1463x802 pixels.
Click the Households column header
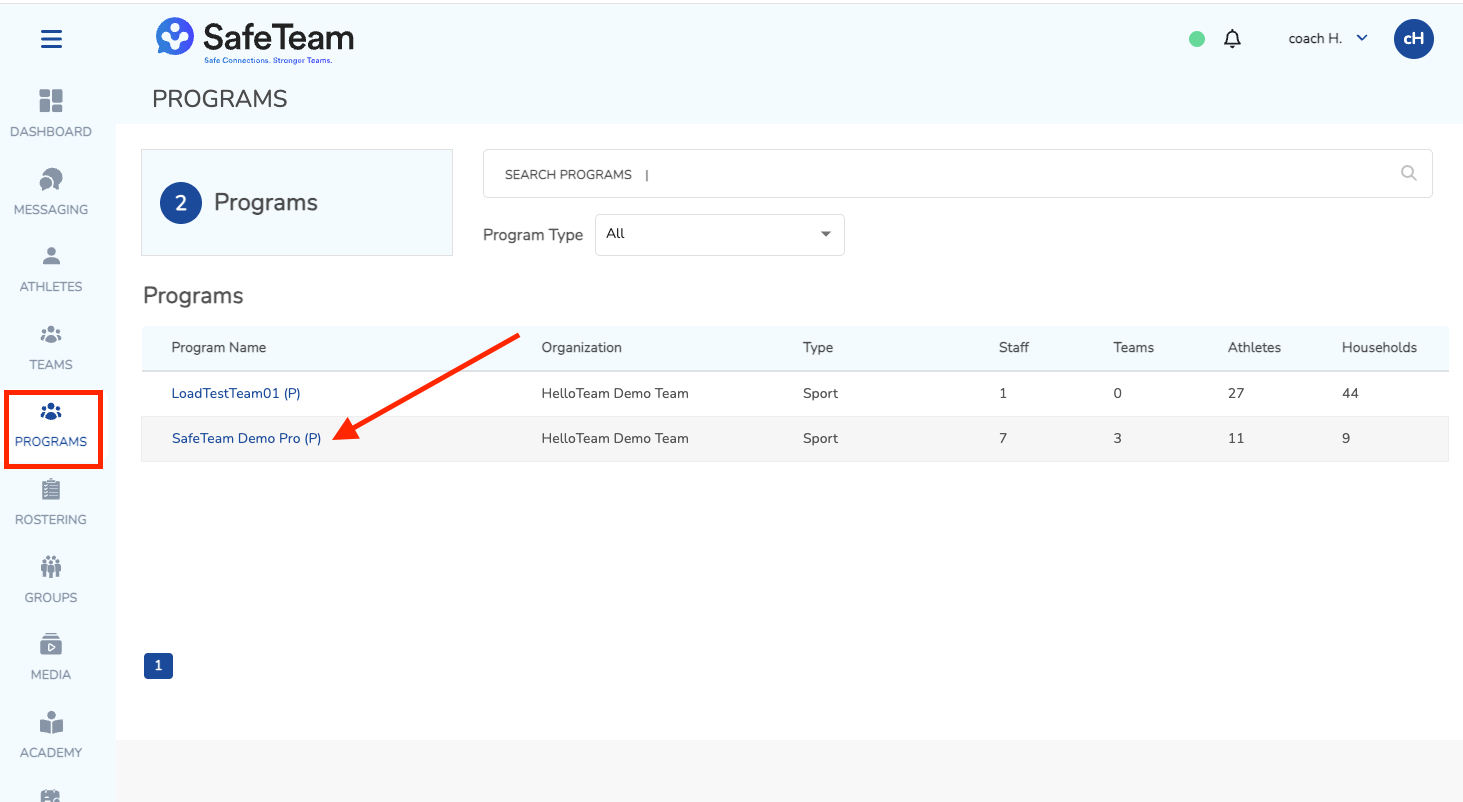1379,347
